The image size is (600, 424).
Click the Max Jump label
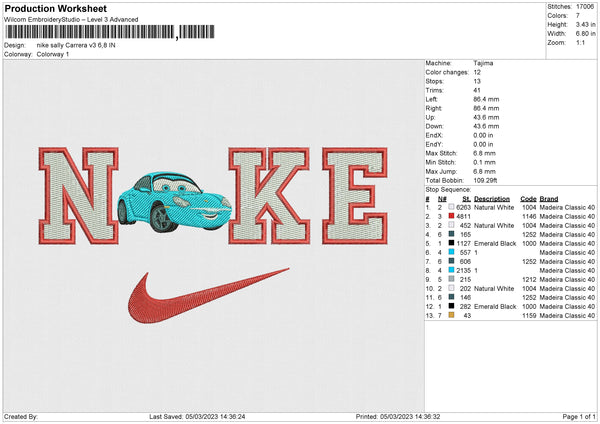pos(441,171)
